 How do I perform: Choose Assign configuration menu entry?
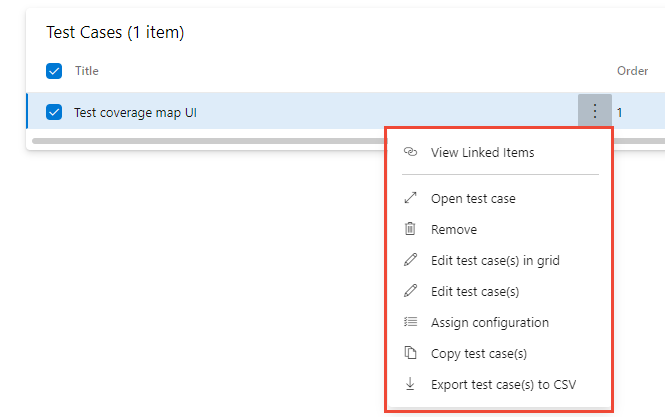coord(489,322)
